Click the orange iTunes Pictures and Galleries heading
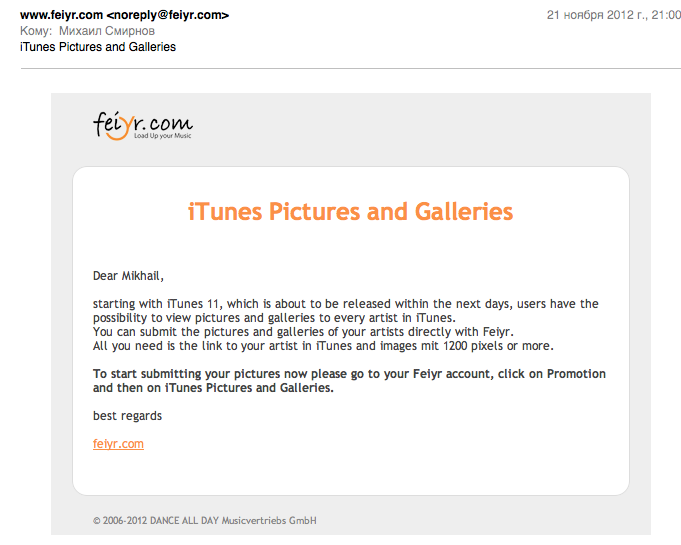Image resolution: width=681 pixels, height=545 pixels. click(x=350, y=211)
